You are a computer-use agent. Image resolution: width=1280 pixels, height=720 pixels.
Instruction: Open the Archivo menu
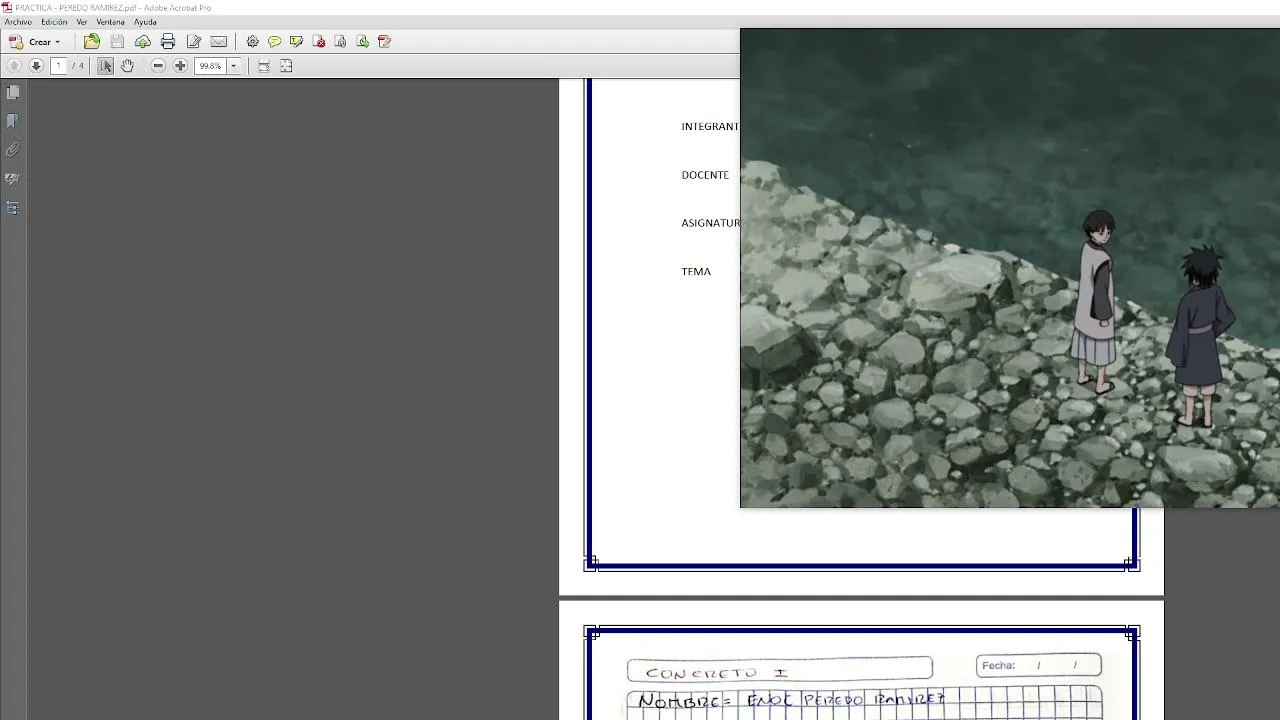click(x=18, y=22)
